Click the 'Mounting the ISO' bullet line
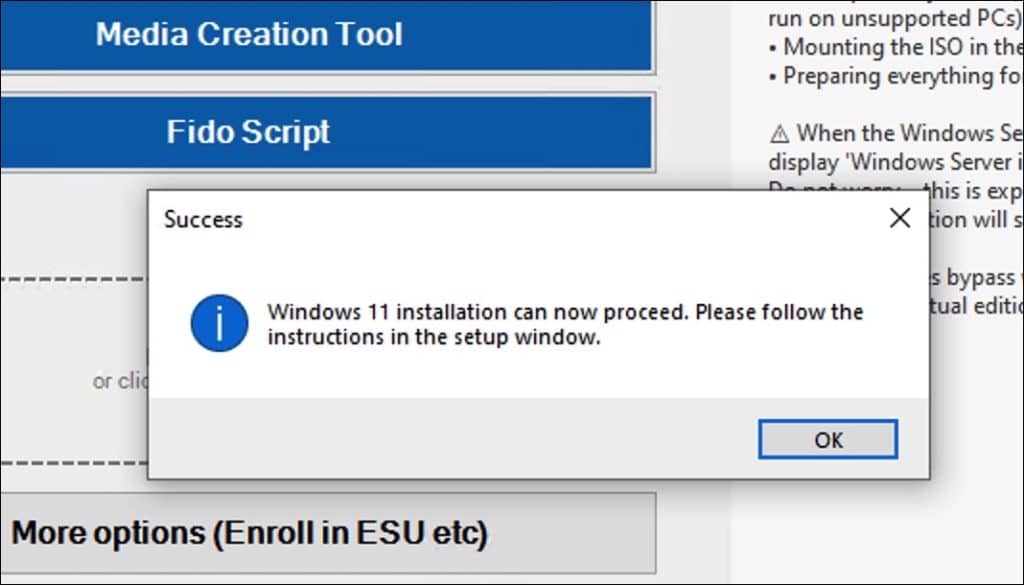This screenshot has width=1024, height=585. tap(896, 47)
